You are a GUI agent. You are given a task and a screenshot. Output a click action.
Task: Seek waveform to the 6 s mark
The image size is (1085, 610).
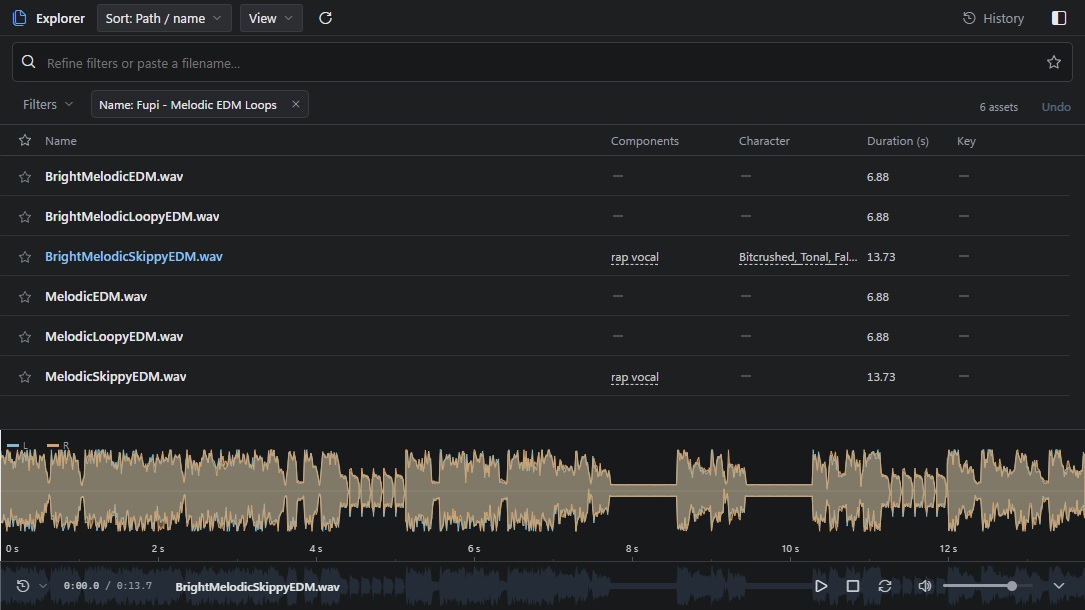tap(474, 548)
